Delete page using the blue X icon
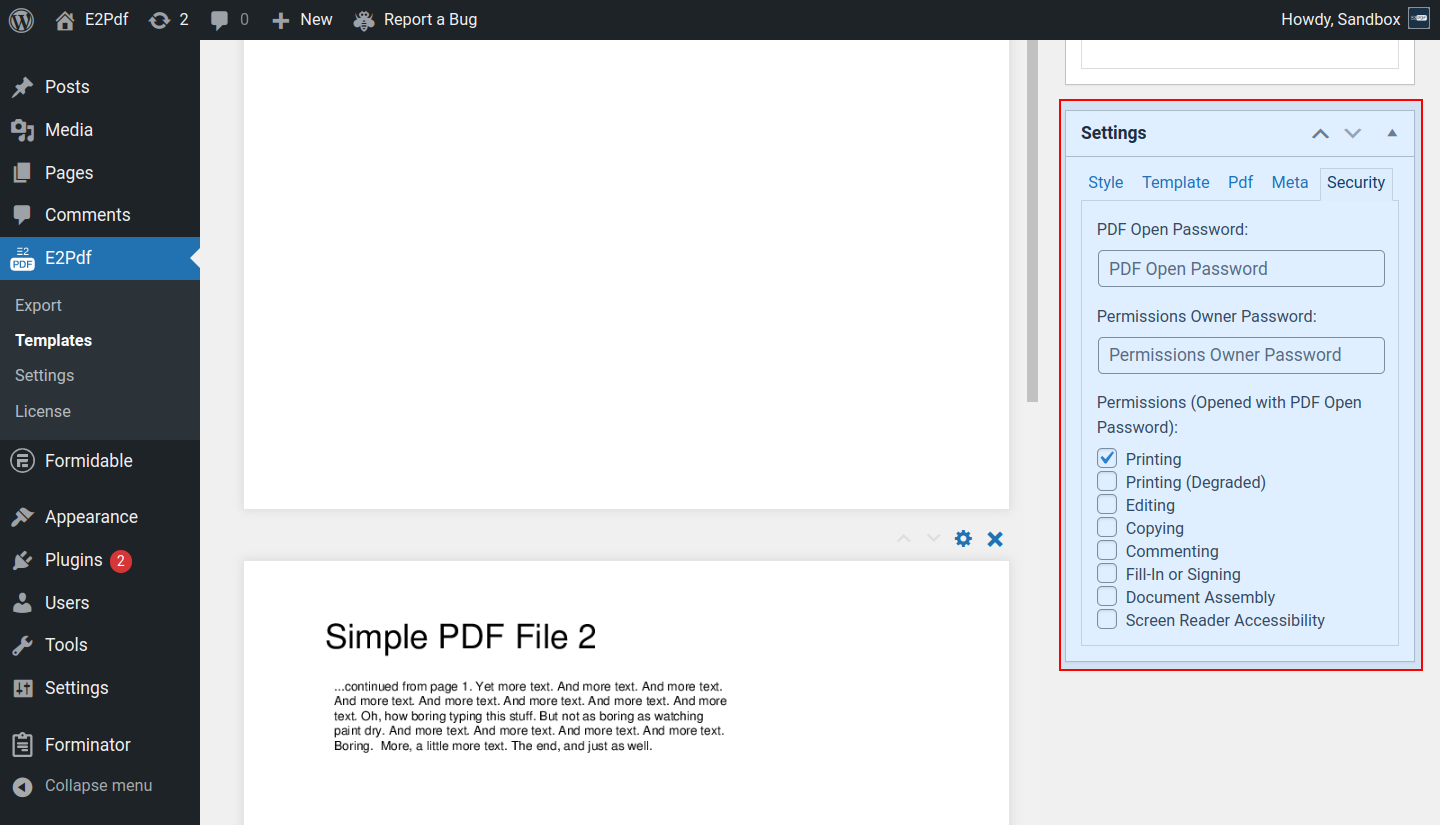This screenshot has height=825, width=1440. [995, 539]
